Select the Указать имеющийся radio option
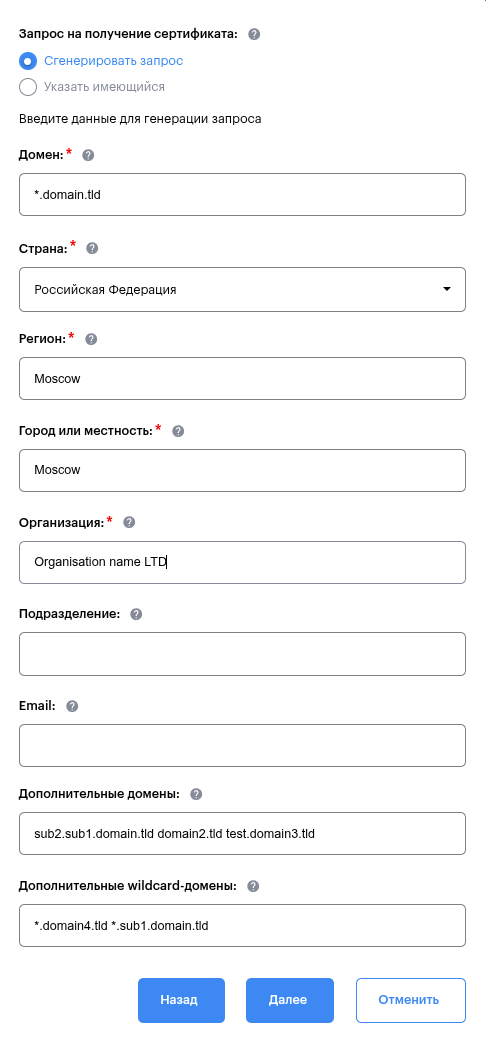 [28, 87]
